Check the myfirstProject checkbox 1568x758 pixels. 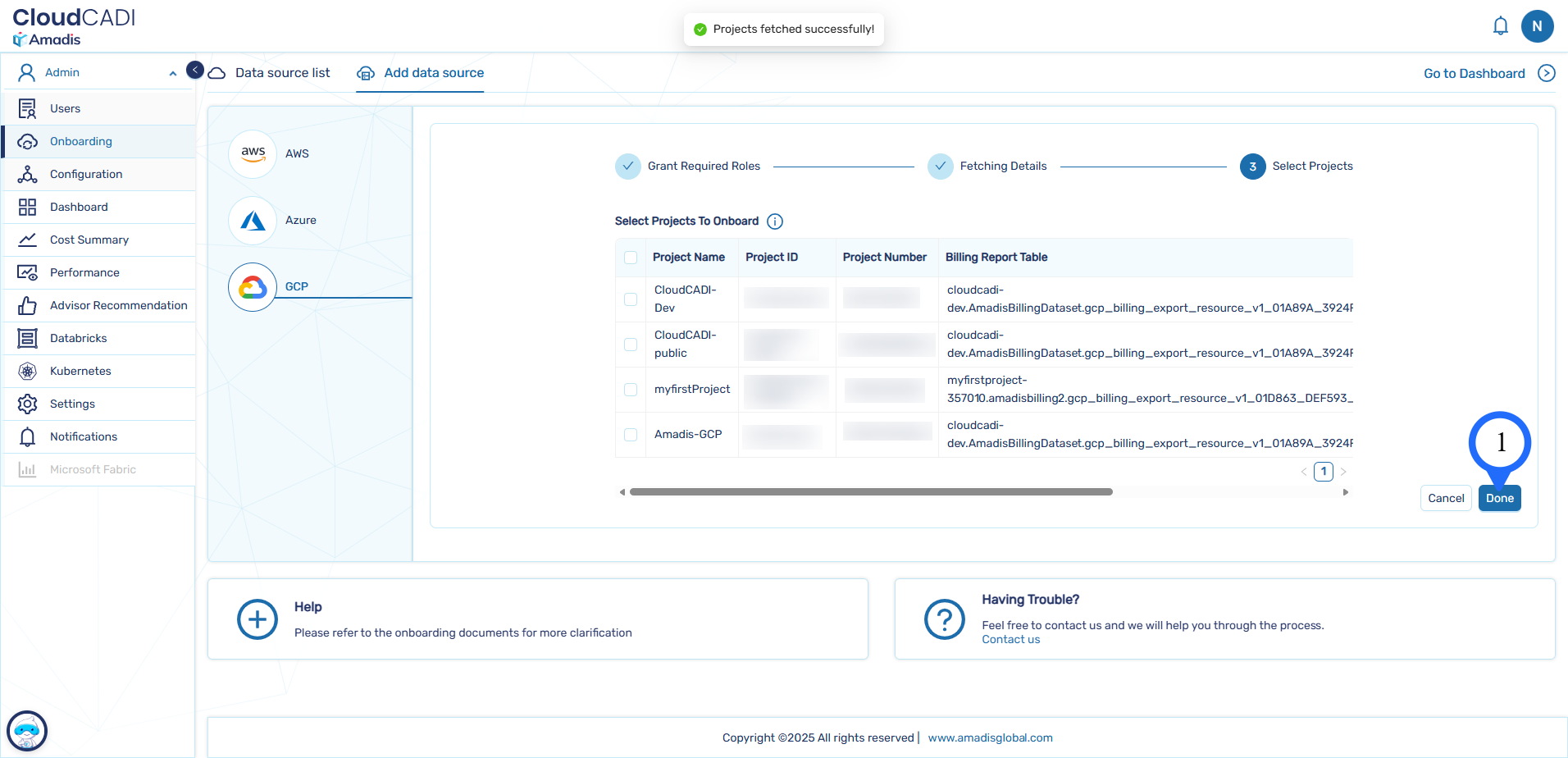click(631, 390)
